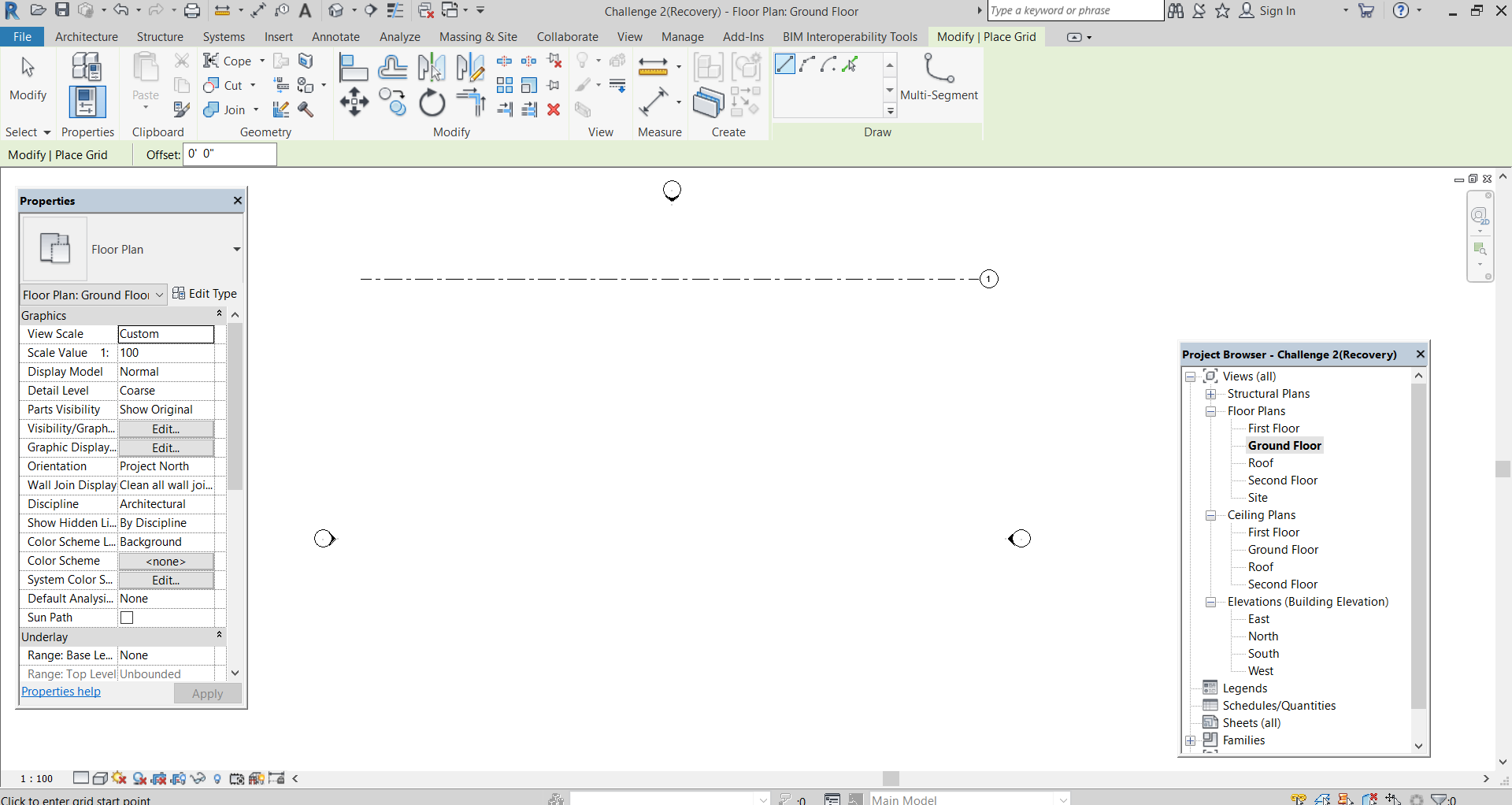Expand the Structural Plans tree node
1512x805 pixels.
pos(1210,394)
